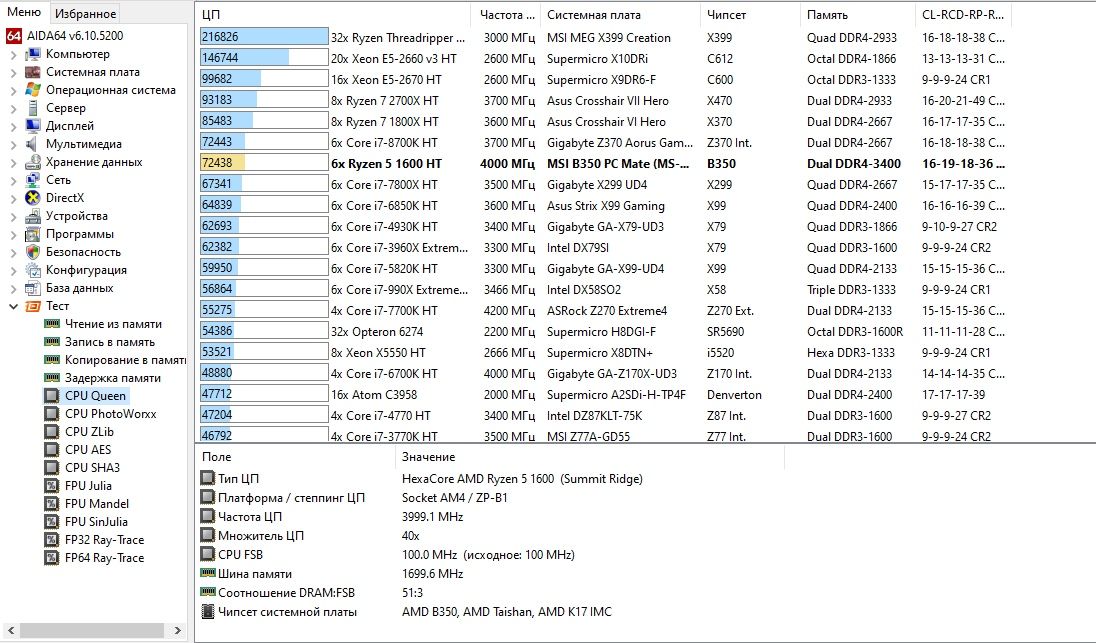Viewport: 1096px width, 643px height.
Task: Expand the Операционная система node
Action: point(13,91)
